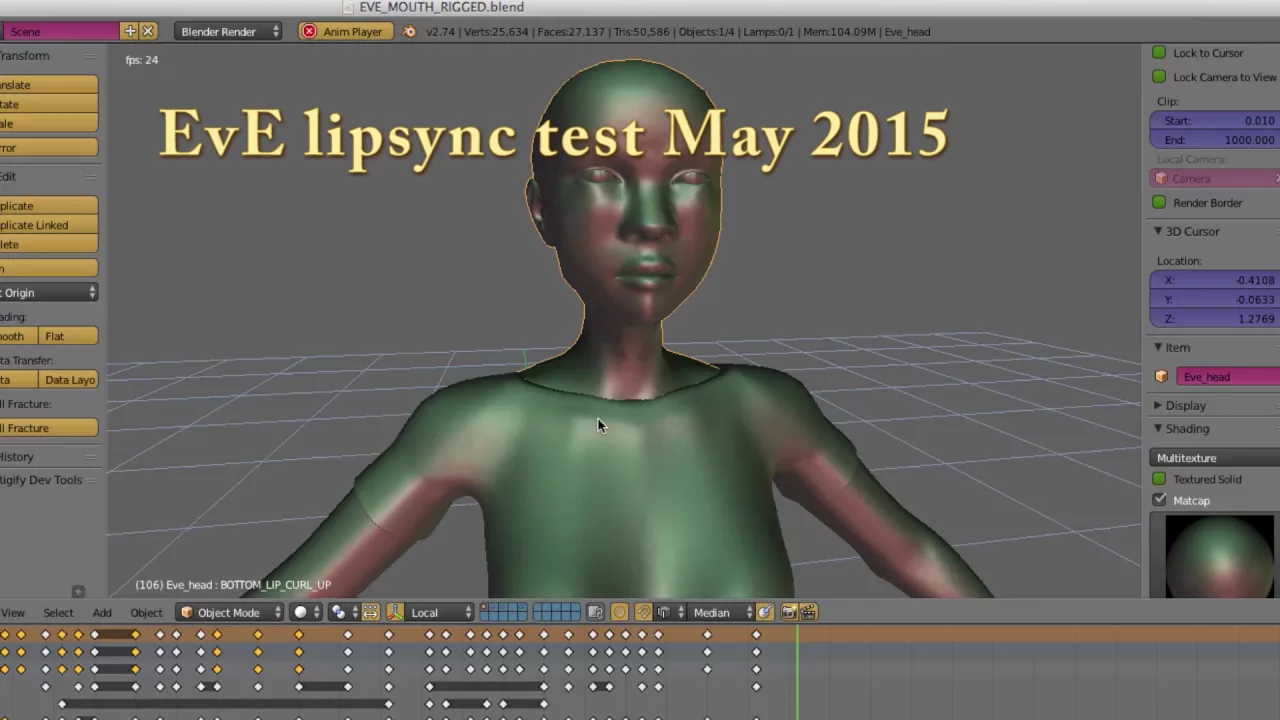
Task: Enable Lock Camera to View checkbox
Action: pyautogui.click(x=1159, y=77)
